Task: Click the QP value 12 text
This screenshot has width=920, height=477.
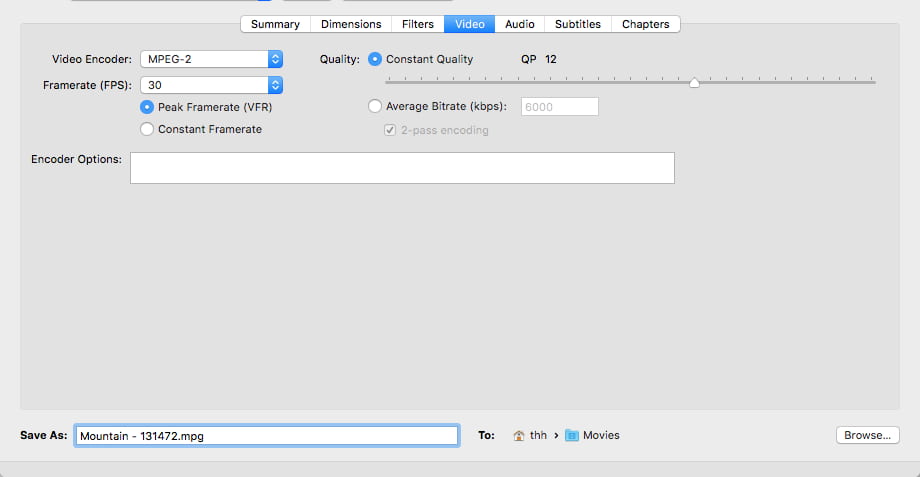Action: 550,59
